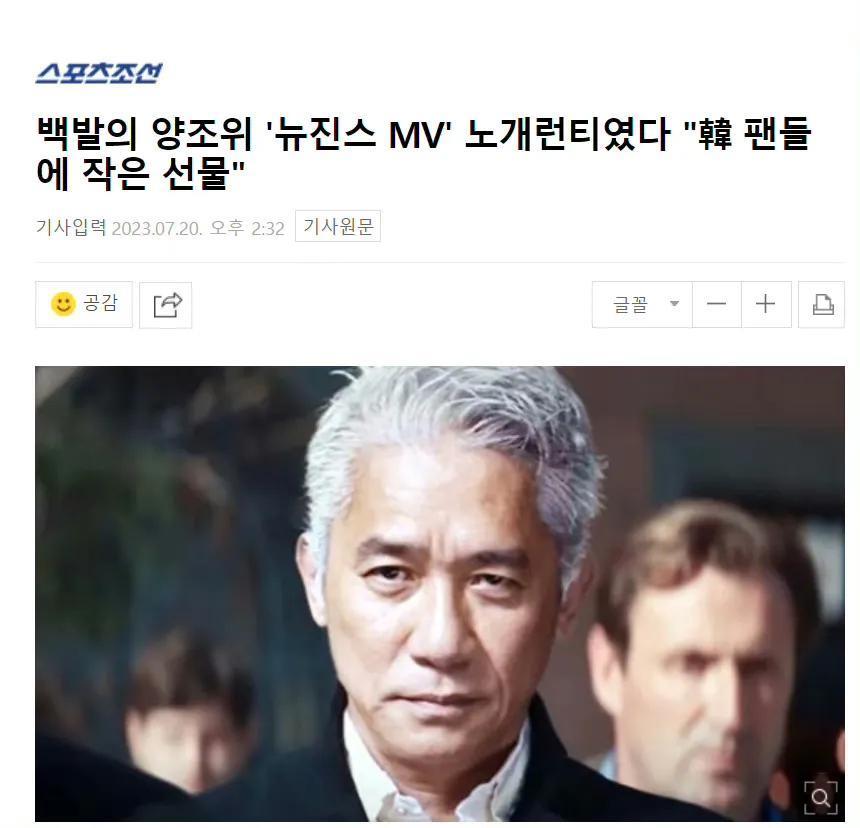860x828 pixels.
Task: Click the headline starting with 백발의 양조위
Action: (x=424, y=153)
